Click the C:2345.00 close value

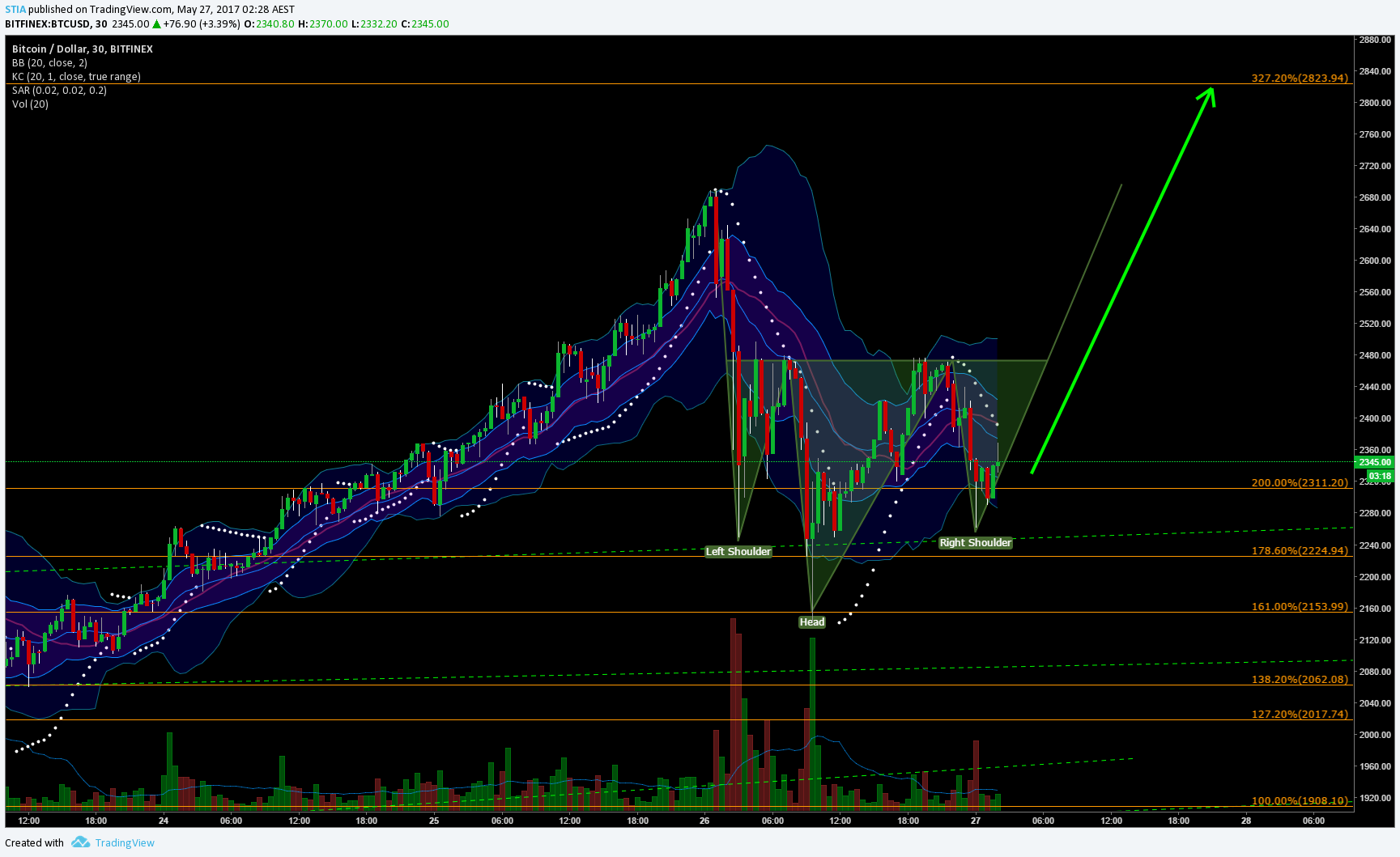[425, 24]
